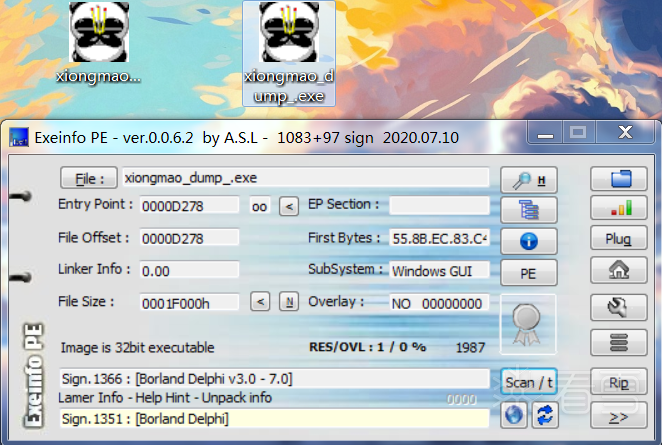This screenshot has width=662, height=445.
Task: Go to the home icon button
Action: coord(619,270)
